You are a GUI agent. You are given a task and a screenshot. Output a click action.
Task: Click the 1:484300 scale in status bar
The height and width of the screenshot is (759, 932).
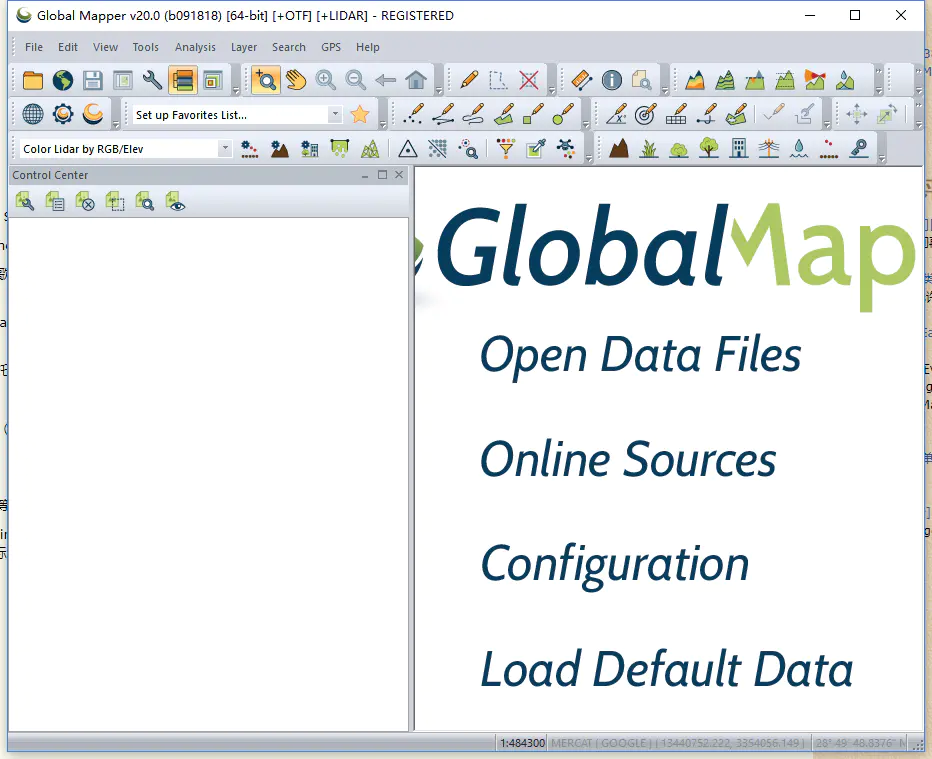click(522, 743)
